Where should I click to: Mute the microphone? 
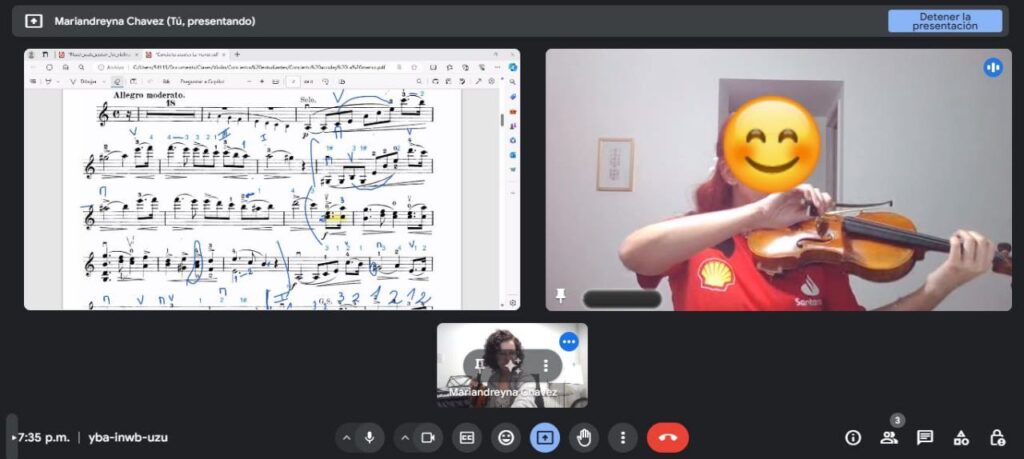pyautogui.click(x=370, y=437)
